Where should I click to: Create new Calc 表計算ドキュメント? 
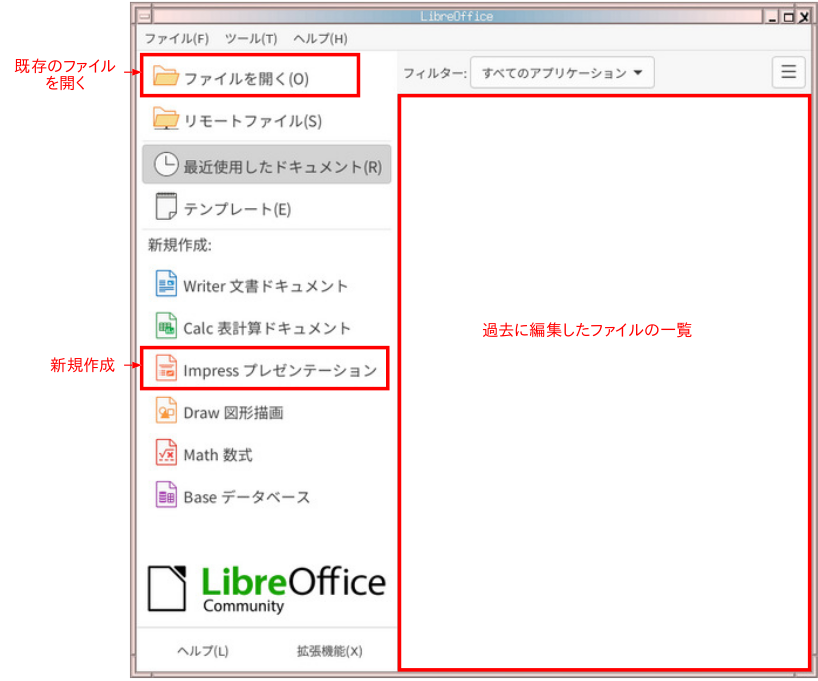pos(267,328)
